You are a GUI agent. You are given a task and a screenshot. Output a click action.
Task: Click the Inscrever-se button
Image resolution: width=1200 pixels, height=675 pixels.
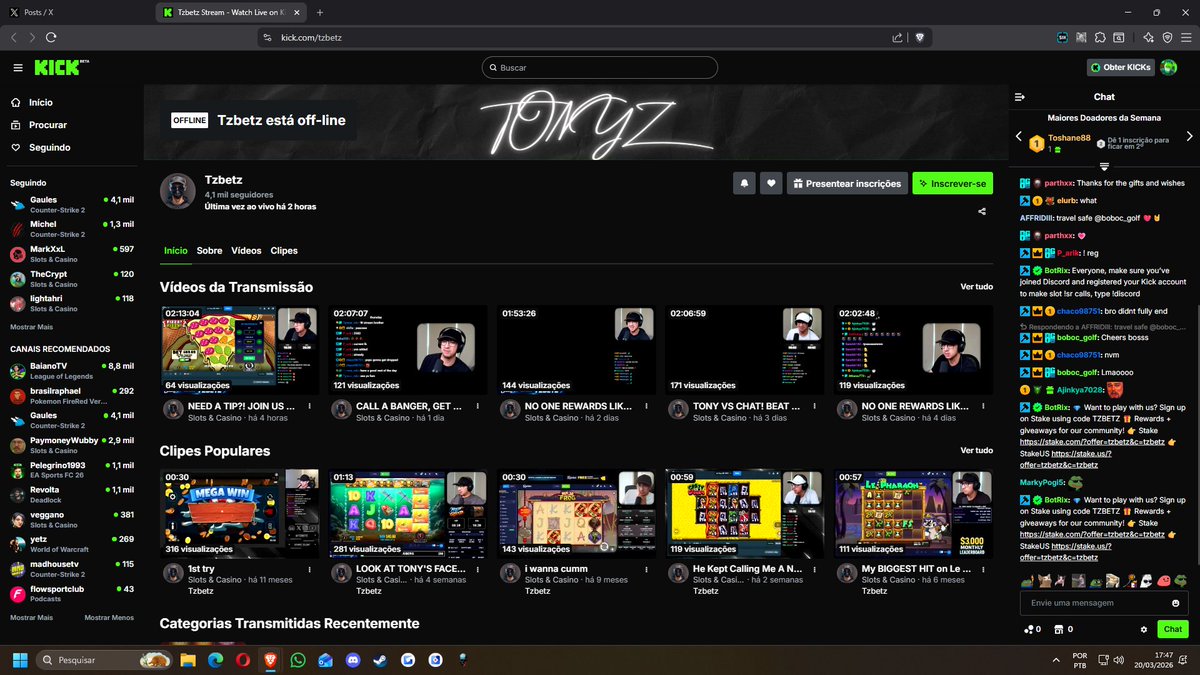click(x=952, y=183)
